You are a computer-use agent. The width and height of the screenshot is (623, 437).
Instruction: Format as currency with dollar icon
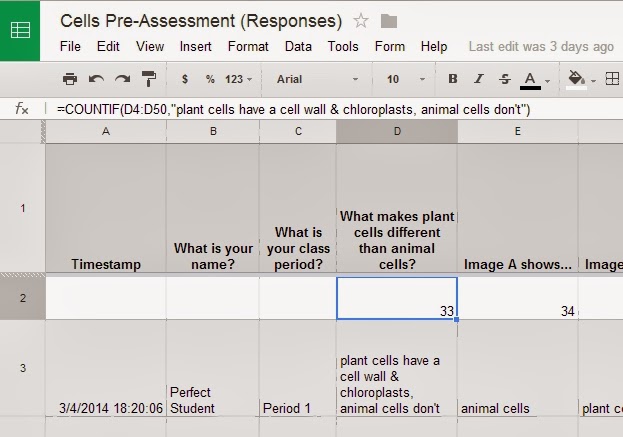[185, 79]
